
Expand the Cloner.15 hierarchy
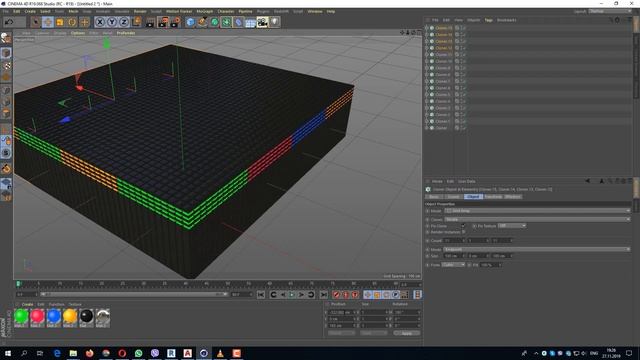click(427, 28)
